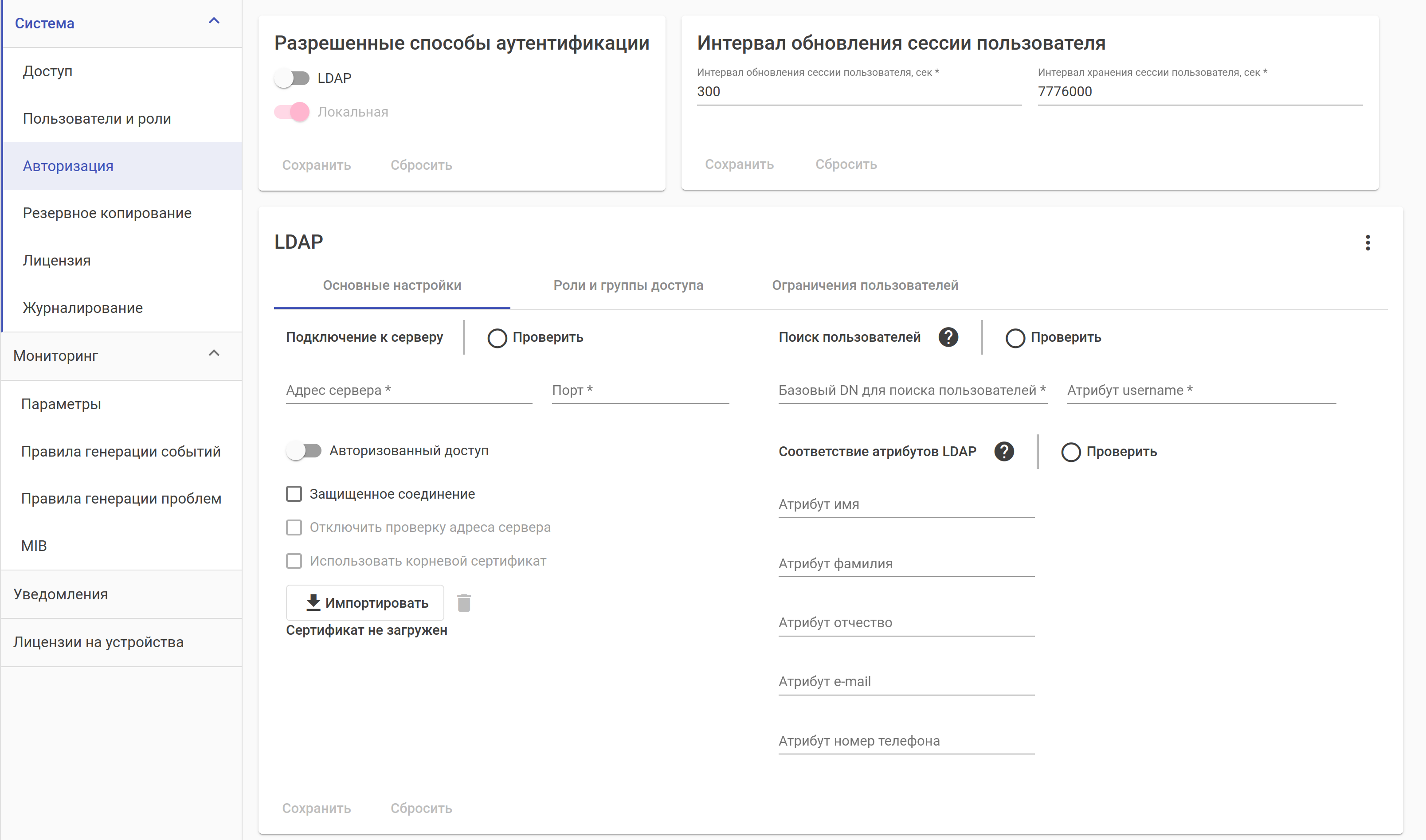Click trash icon to delete certificate

(464, 603)
